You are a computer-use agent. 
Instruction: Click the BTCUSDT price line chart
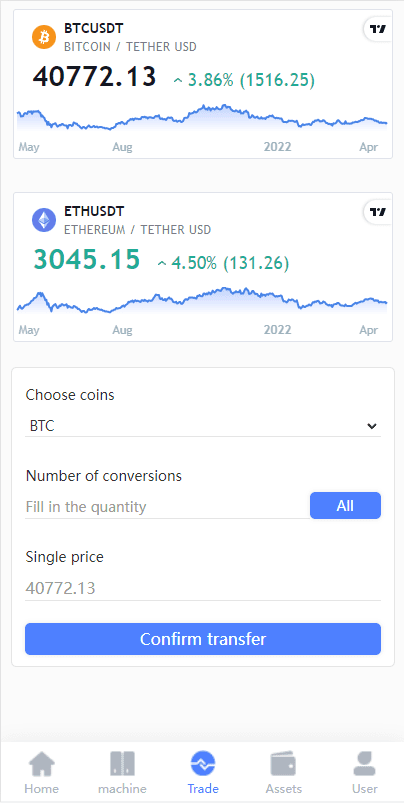pos(202,118)
